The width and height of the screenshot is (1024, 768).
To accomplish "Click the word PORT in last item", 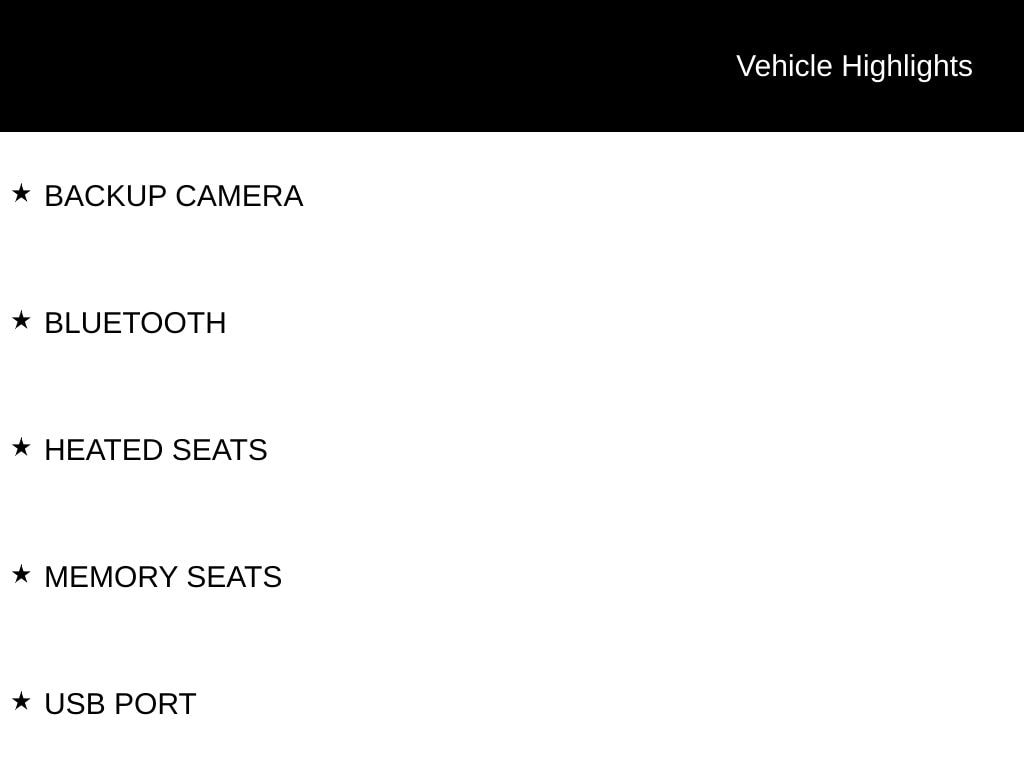I will [x=157, y=704].
